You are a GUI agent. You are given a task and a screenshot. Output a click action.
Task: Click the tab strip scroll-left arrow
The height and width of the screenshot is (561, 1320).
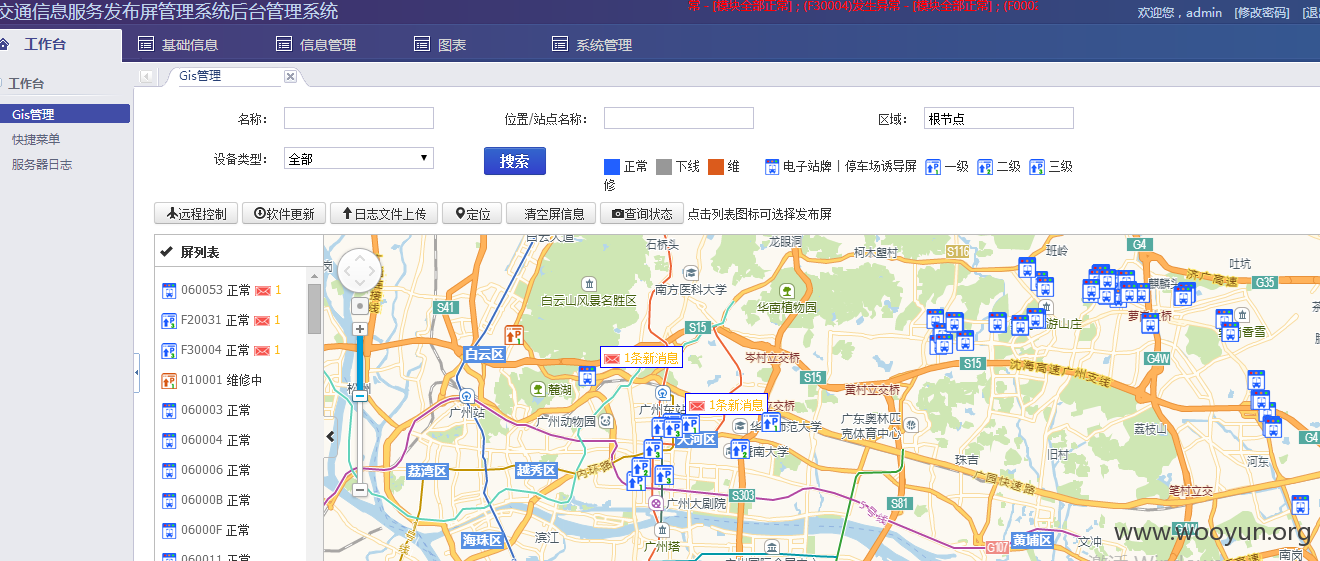point(147,76)
